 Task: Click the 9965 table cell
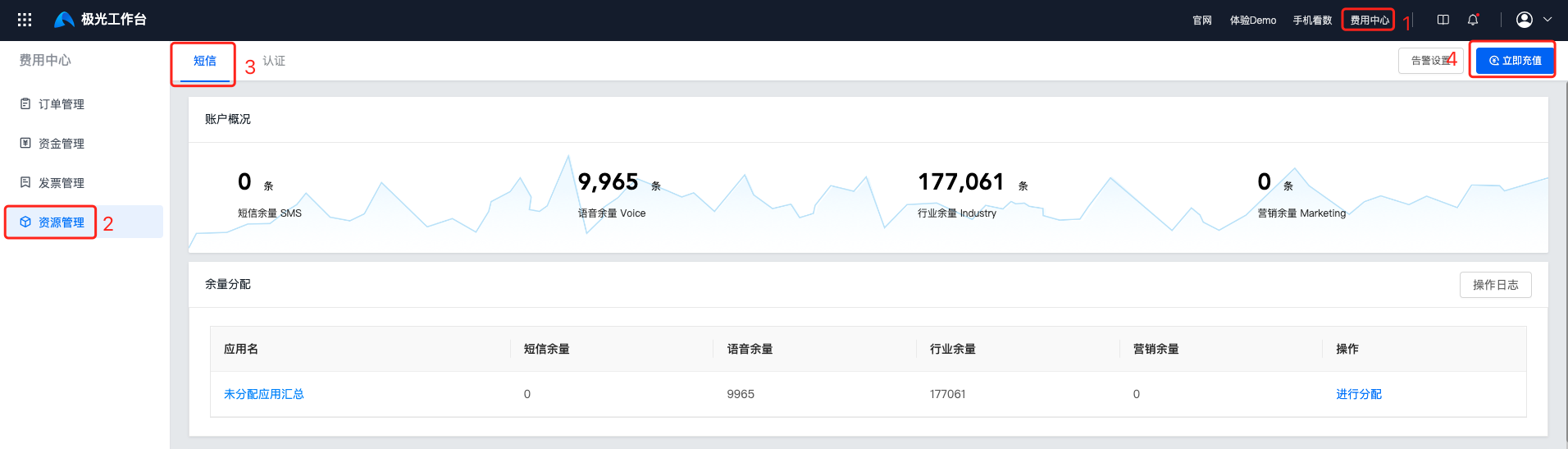point(741,394)
